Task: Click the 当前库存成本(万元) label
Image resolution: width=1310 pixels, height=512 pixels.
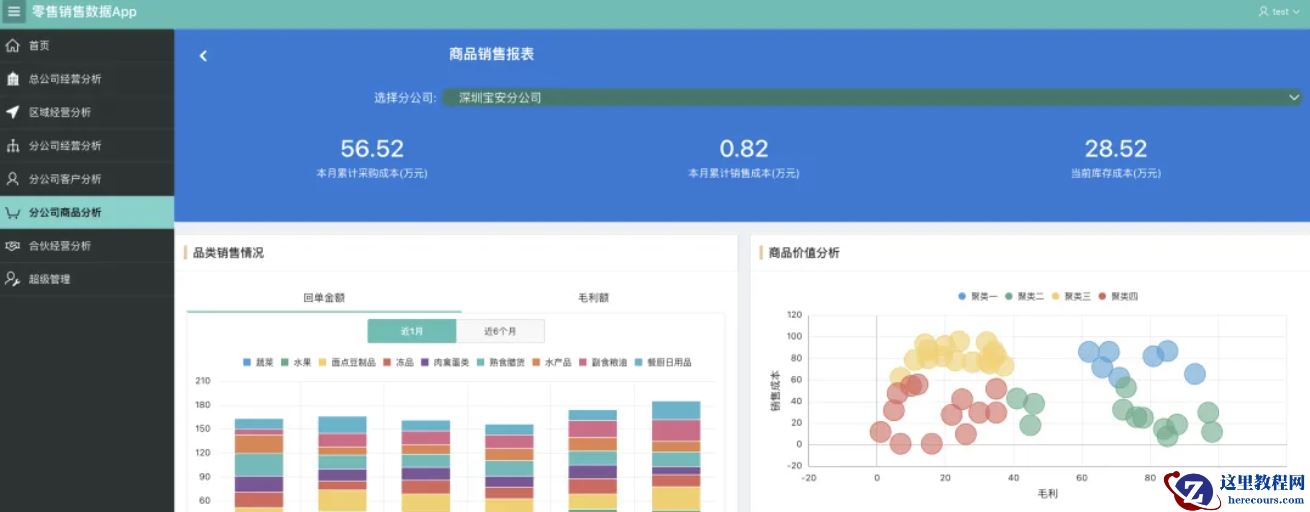Action: 1116,173
